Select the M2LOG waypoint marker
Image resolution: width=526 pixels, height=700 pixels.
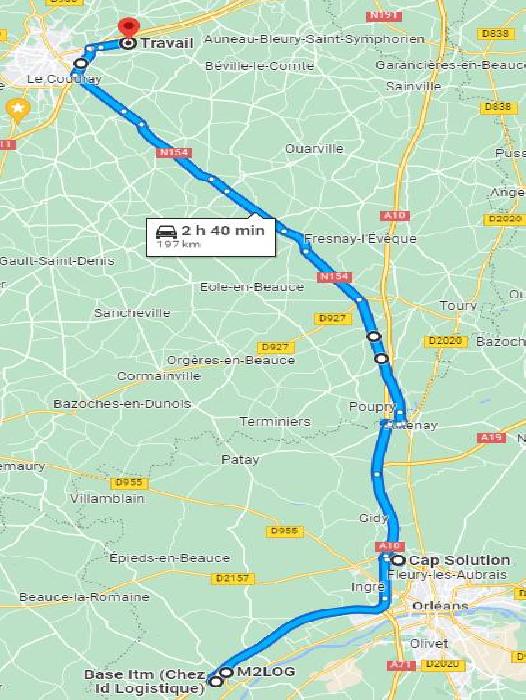click(226, 672)
